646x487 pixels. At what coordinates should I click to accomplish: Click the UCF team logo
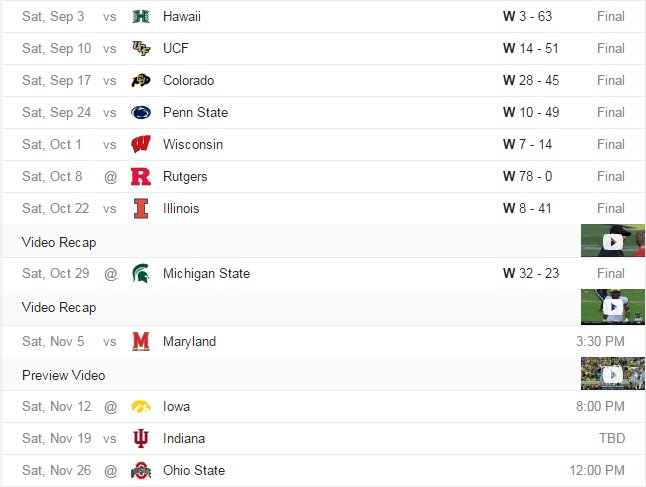pos(141,48)
